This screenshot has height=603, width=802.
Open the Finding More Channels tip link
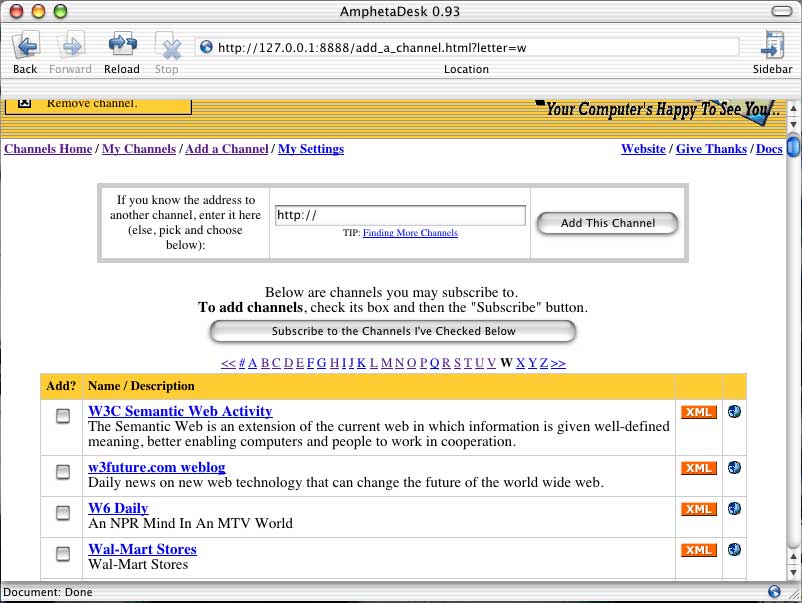coord(410,233)
